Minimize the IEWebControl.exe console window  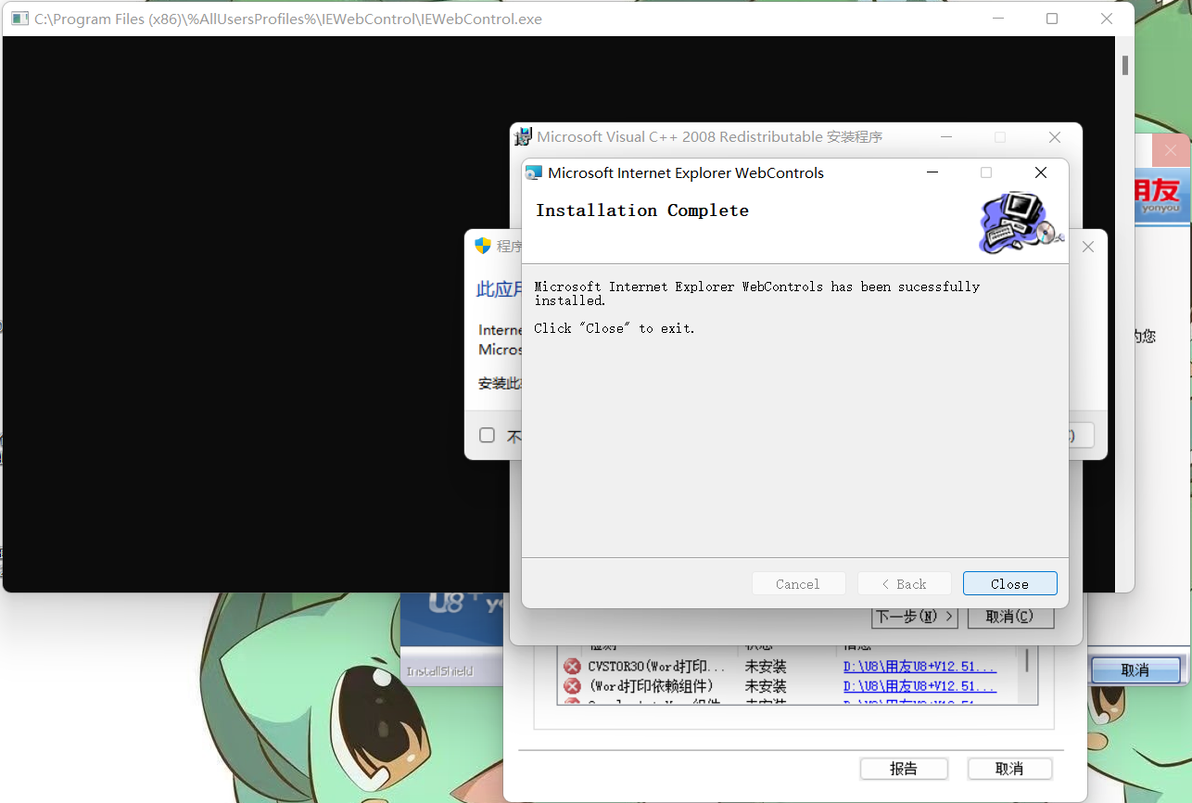click(x=998, y=18)
